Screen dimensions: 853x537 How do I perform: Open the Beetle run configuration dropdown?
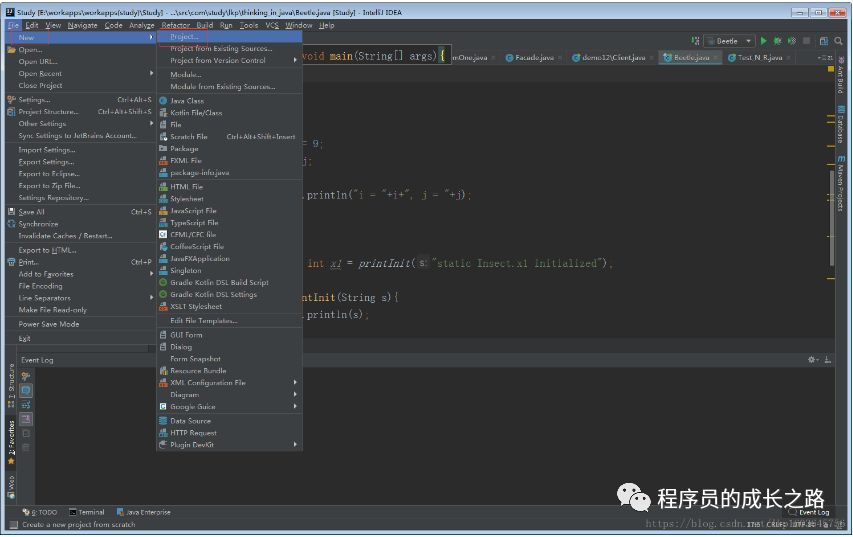pyautogui.click(x=729, y=41)
